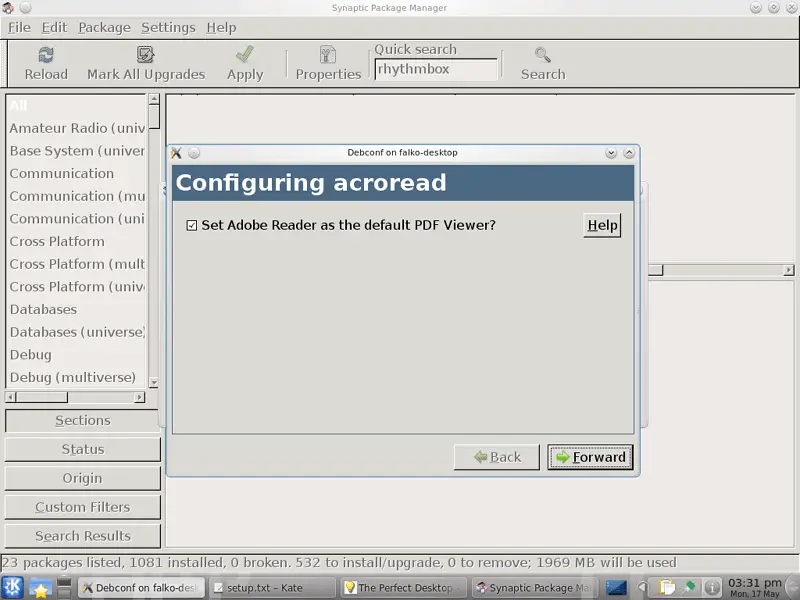Open the Package menu
800x600 pixels.
coord(104,28)
